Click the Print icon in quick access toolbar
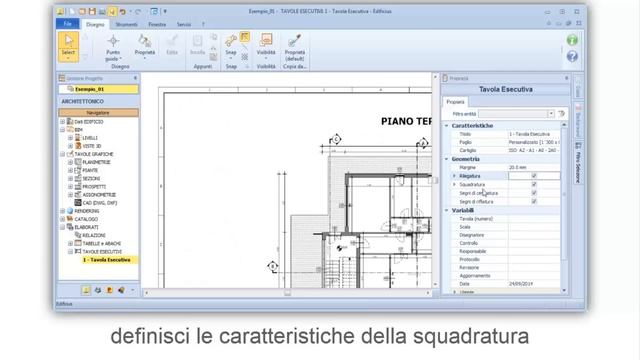This screenshot has height=360, width=640. point(102,11)
